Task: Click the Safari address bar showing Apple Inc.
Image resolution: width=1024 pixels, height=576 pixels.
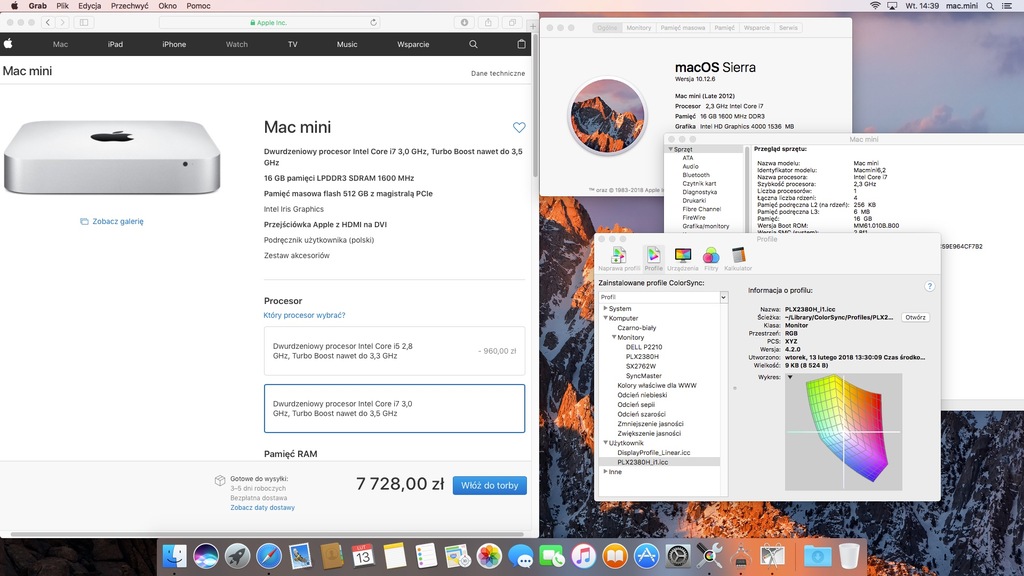Action: click(x=269, y=22)
